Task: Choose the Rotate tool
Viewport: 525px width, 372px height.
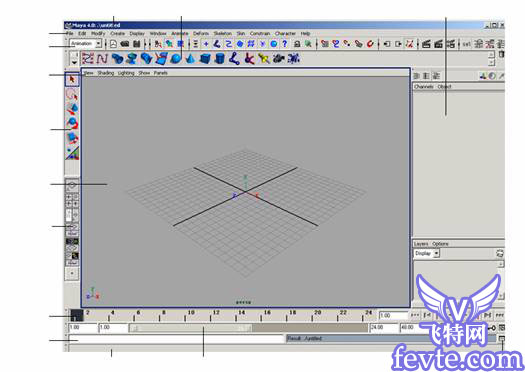Action: coord(72,123)
